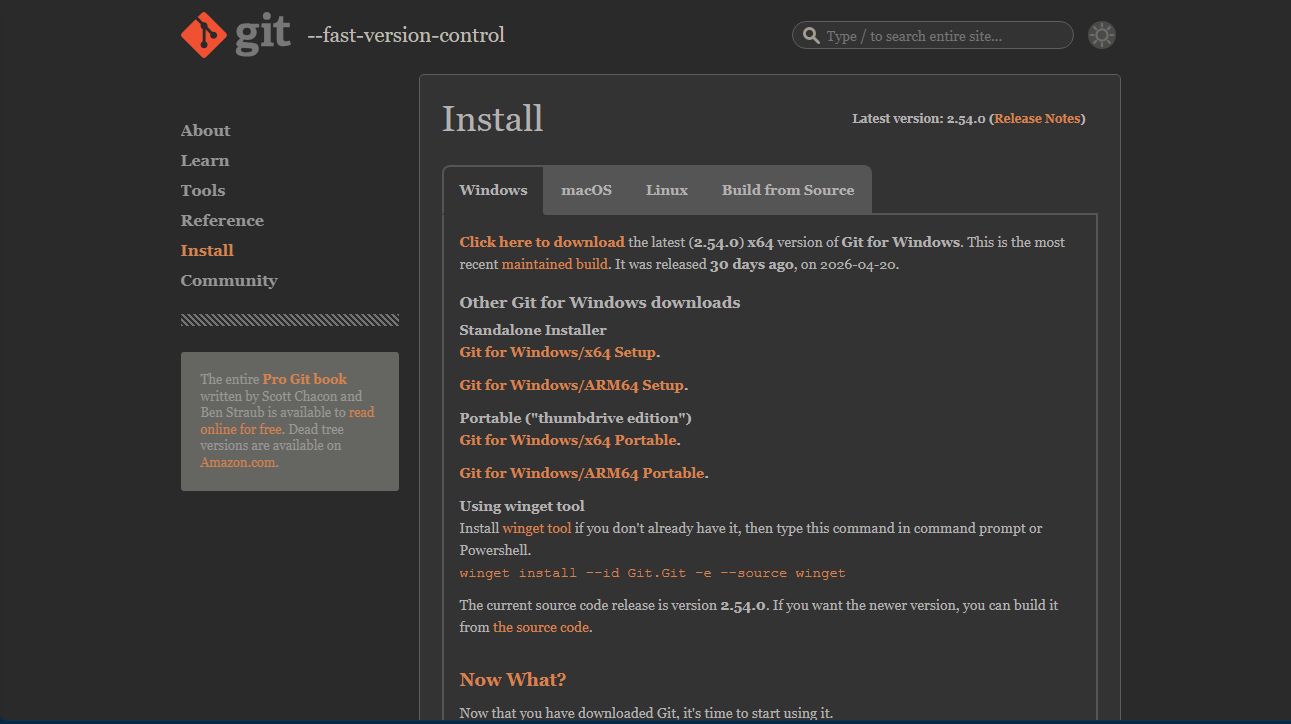1291x724 pixels.
Task: Focus the site search input field
Action: coord(933,36)
